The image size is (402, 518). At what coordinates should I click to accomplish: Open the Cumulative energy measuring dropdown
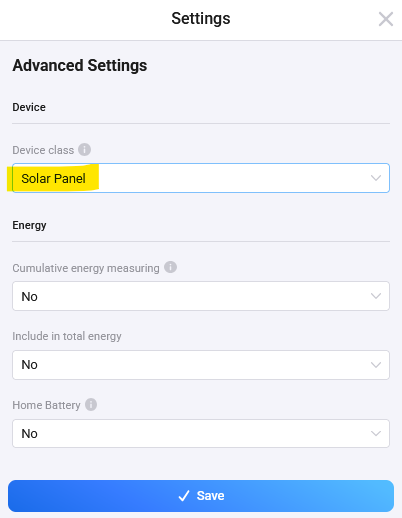(201, 296)
